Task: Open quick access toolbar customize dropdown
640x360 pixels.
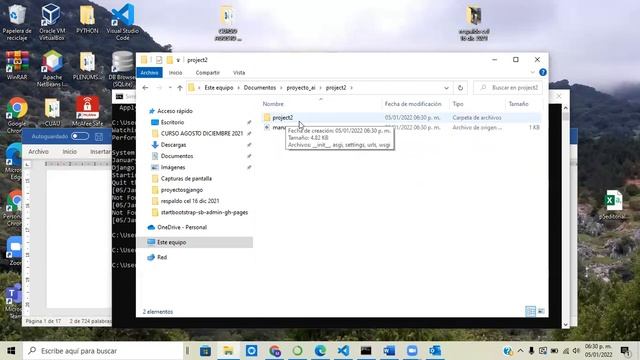Action: [x=178, y=60]
